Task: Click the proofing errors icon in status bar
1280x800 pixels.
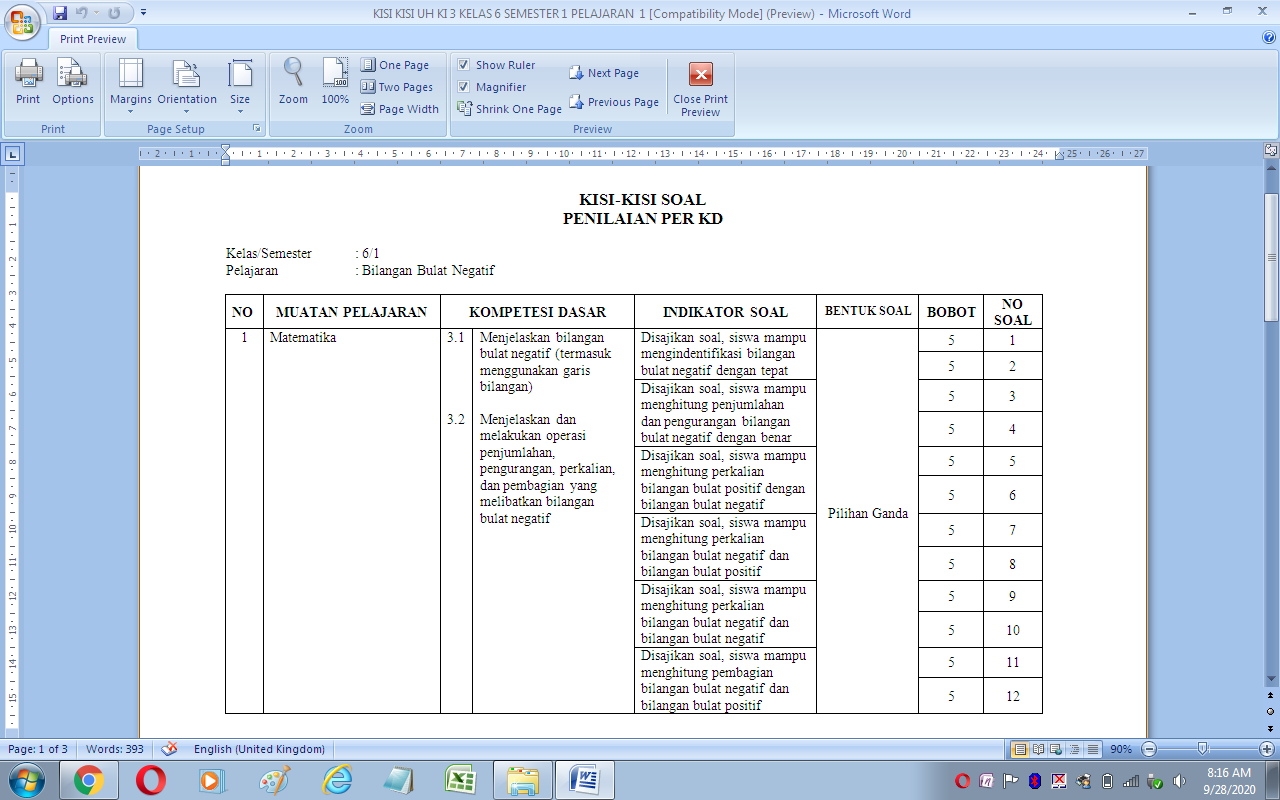Action: [169, 749]
